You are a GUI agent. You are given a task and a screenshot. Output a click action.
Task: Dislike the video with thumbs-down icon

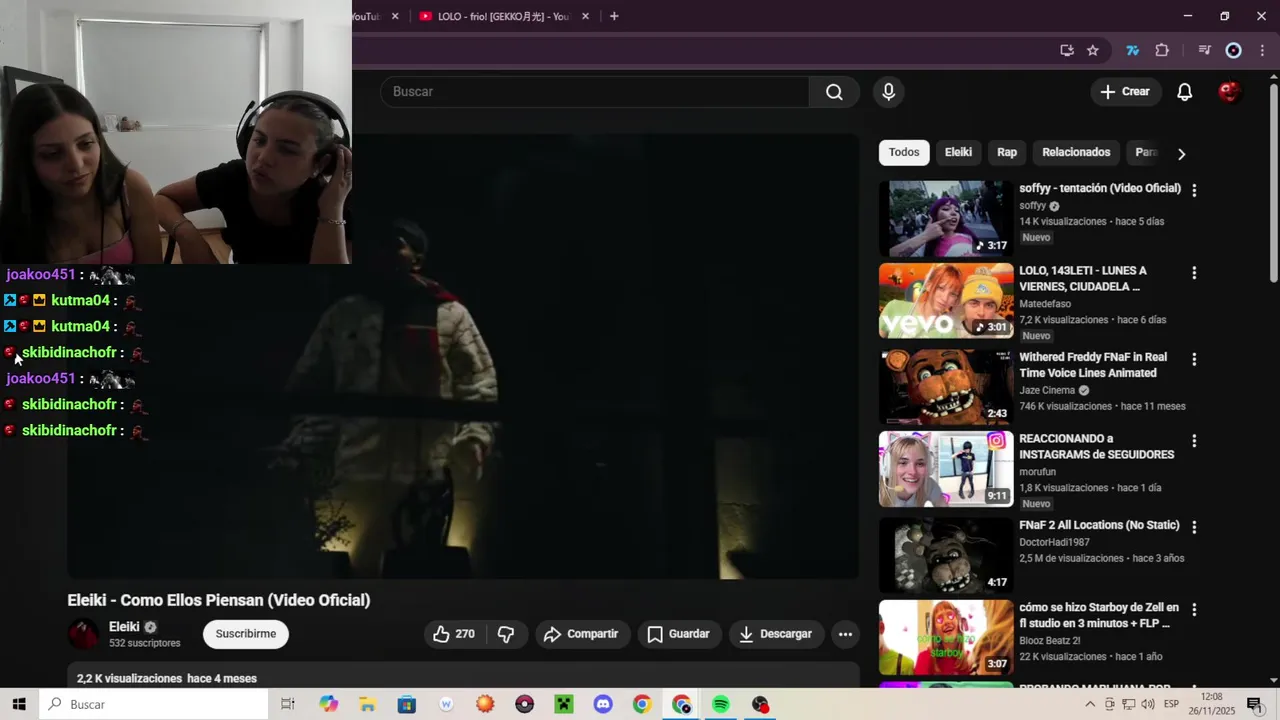point(506,634)
